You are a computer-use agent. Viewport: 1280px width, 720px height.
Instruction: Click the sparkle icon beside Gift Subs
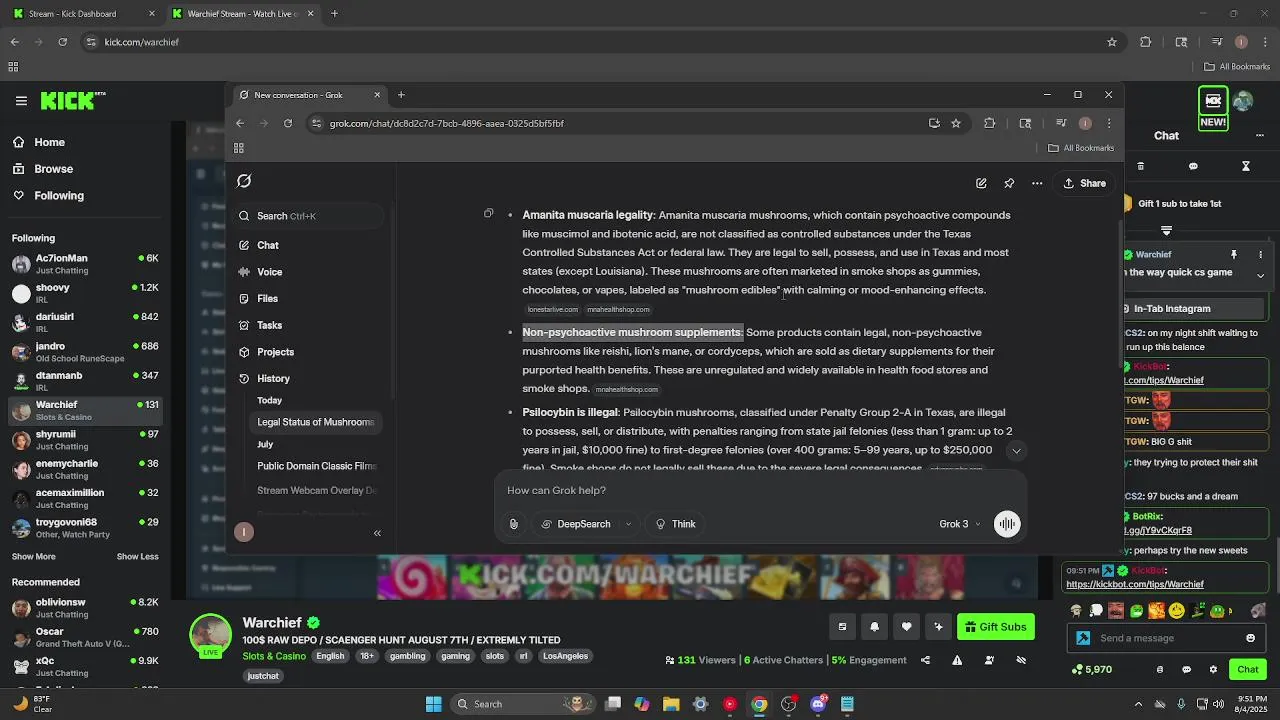tap(938, 627)
